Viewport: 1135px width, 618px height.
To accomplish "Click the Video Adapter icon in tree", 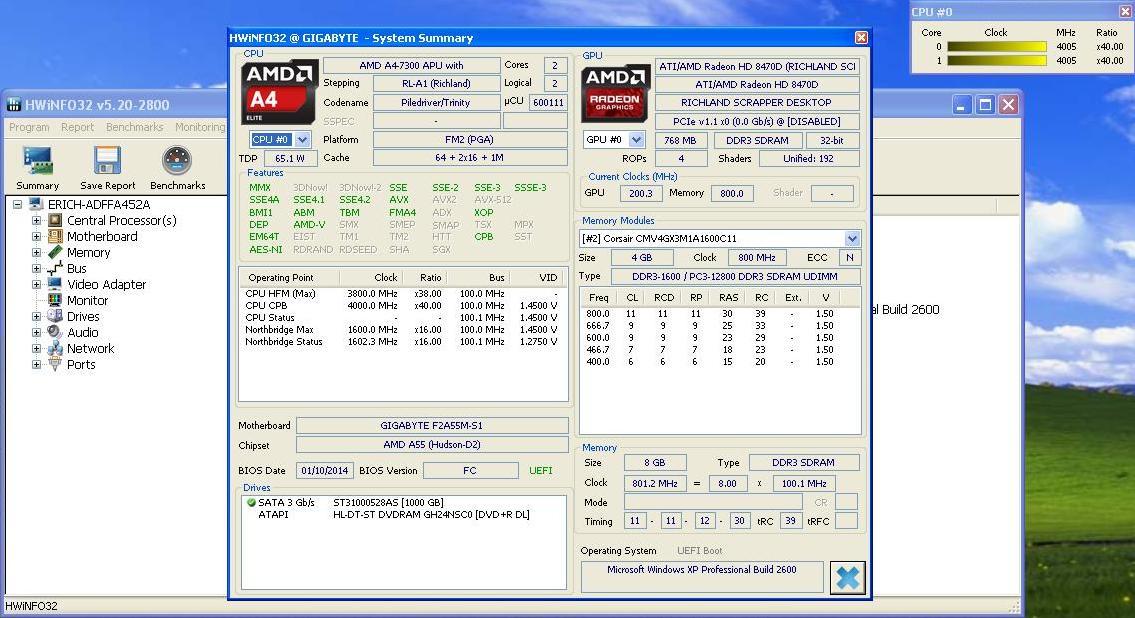I will [55, 284].
